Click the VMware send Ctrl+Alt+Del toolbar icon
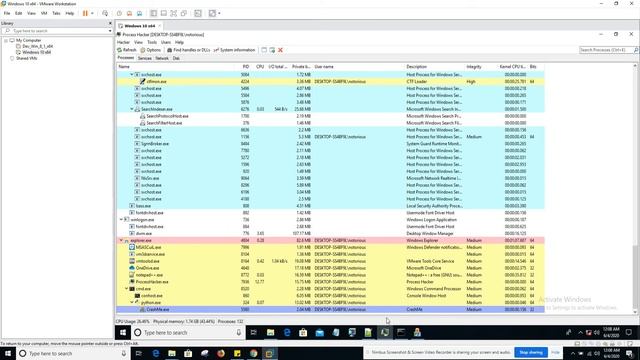The height and width of the screenshot is (360, 640). pos(105,13)
